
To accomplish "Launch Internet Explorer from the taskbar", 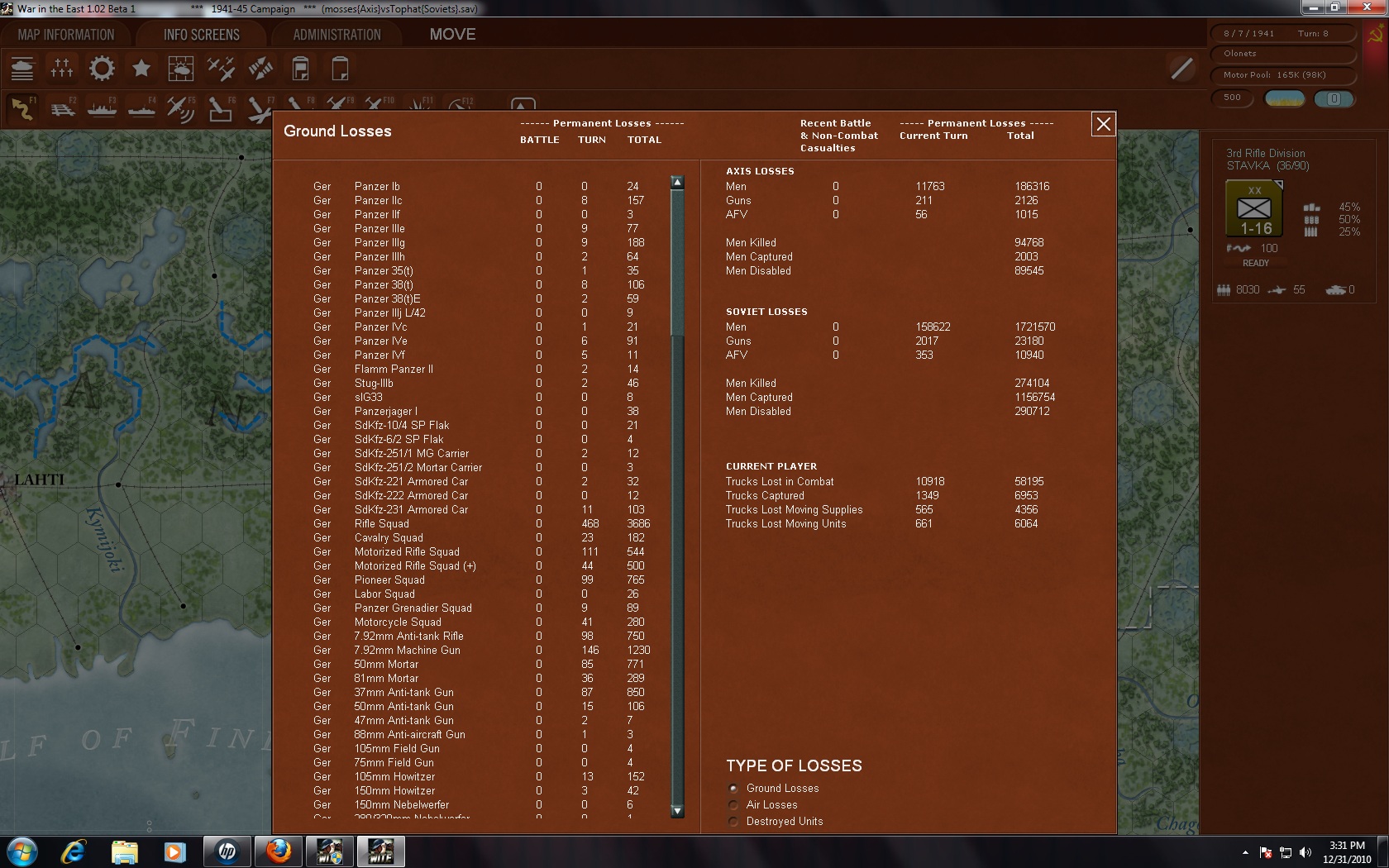I will tap(74, 851).
